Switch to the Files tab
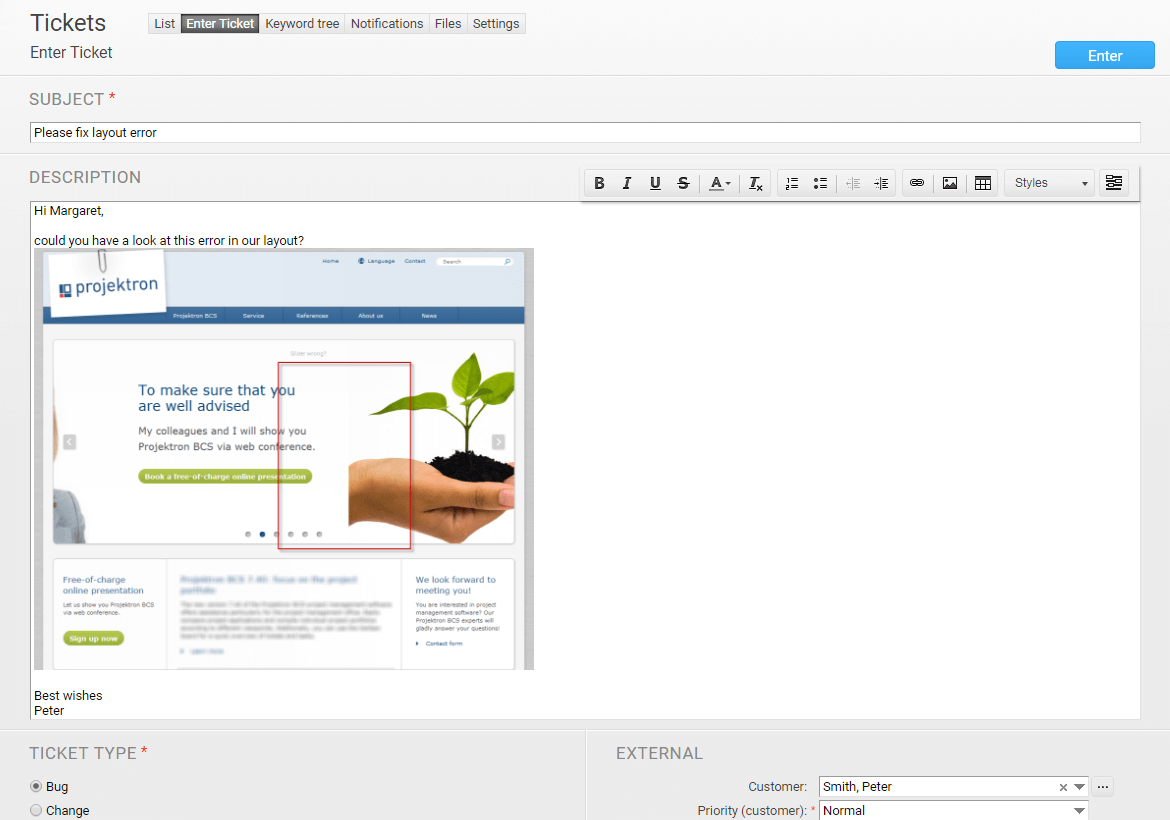Image resolution: width=1170 pixels, height=820 pixels. (448, 24)
